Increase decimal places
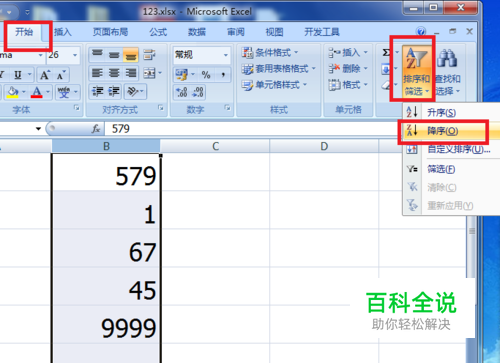The width and height of the screenshot is (500, 363). pos(182,92)
